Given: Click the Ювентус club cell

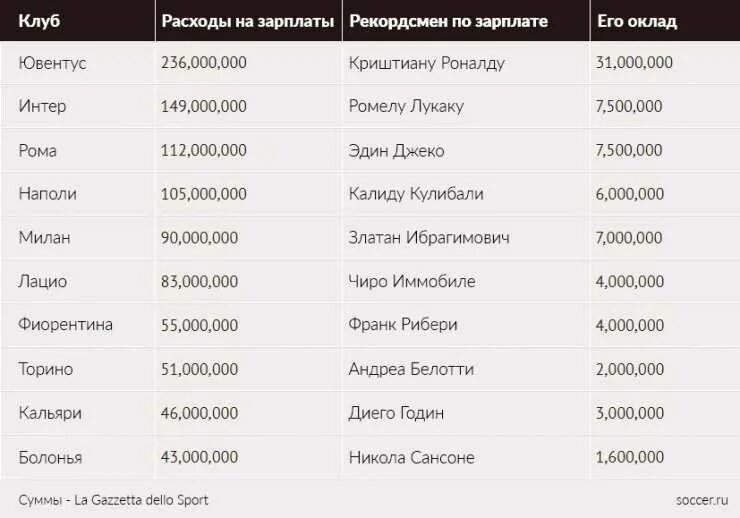Looking at the screenshot, I should 52,63.
